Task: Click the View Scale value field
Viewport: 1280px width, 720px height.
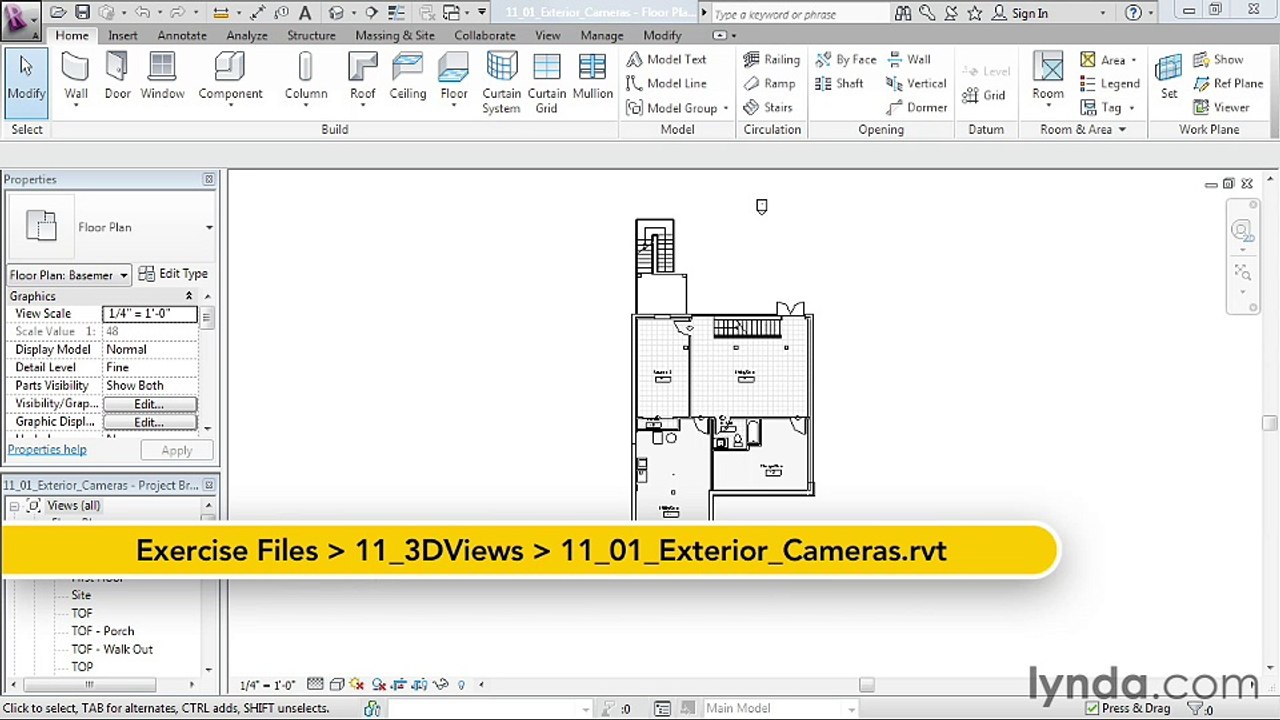Action: tap(150, 313)
